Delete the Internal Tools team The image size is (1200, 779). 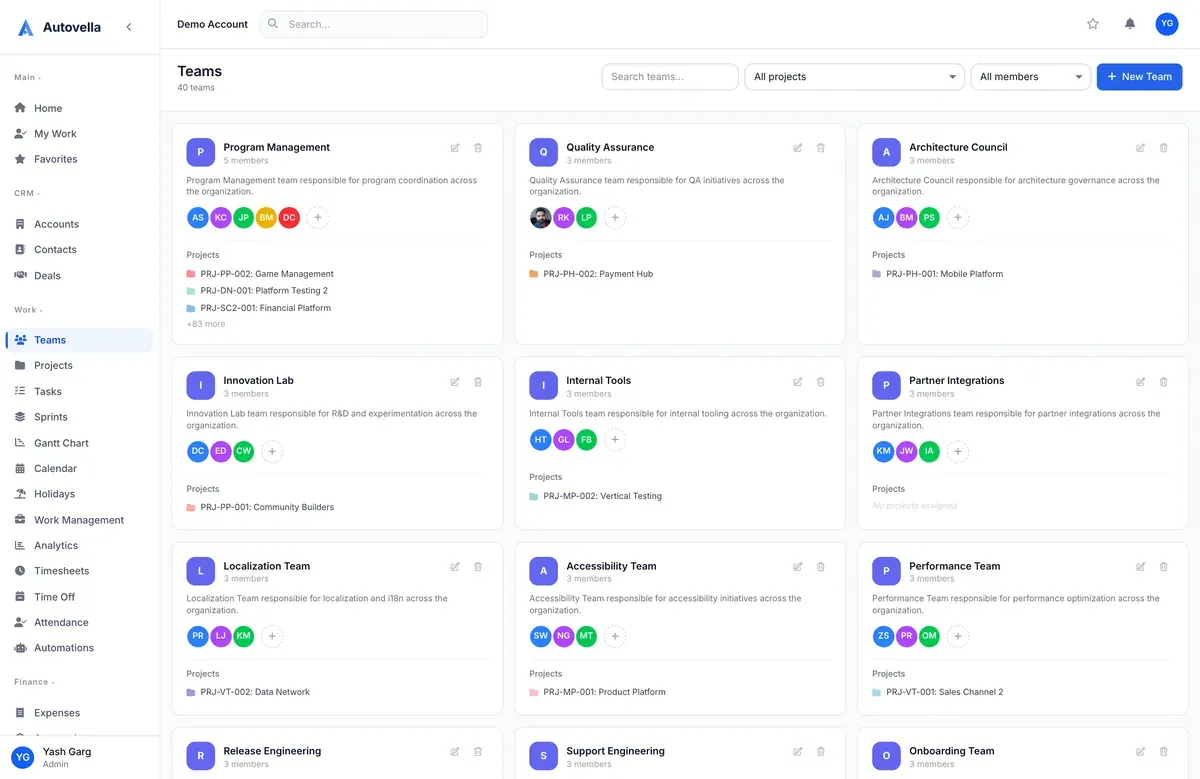(x=821, y=382)
